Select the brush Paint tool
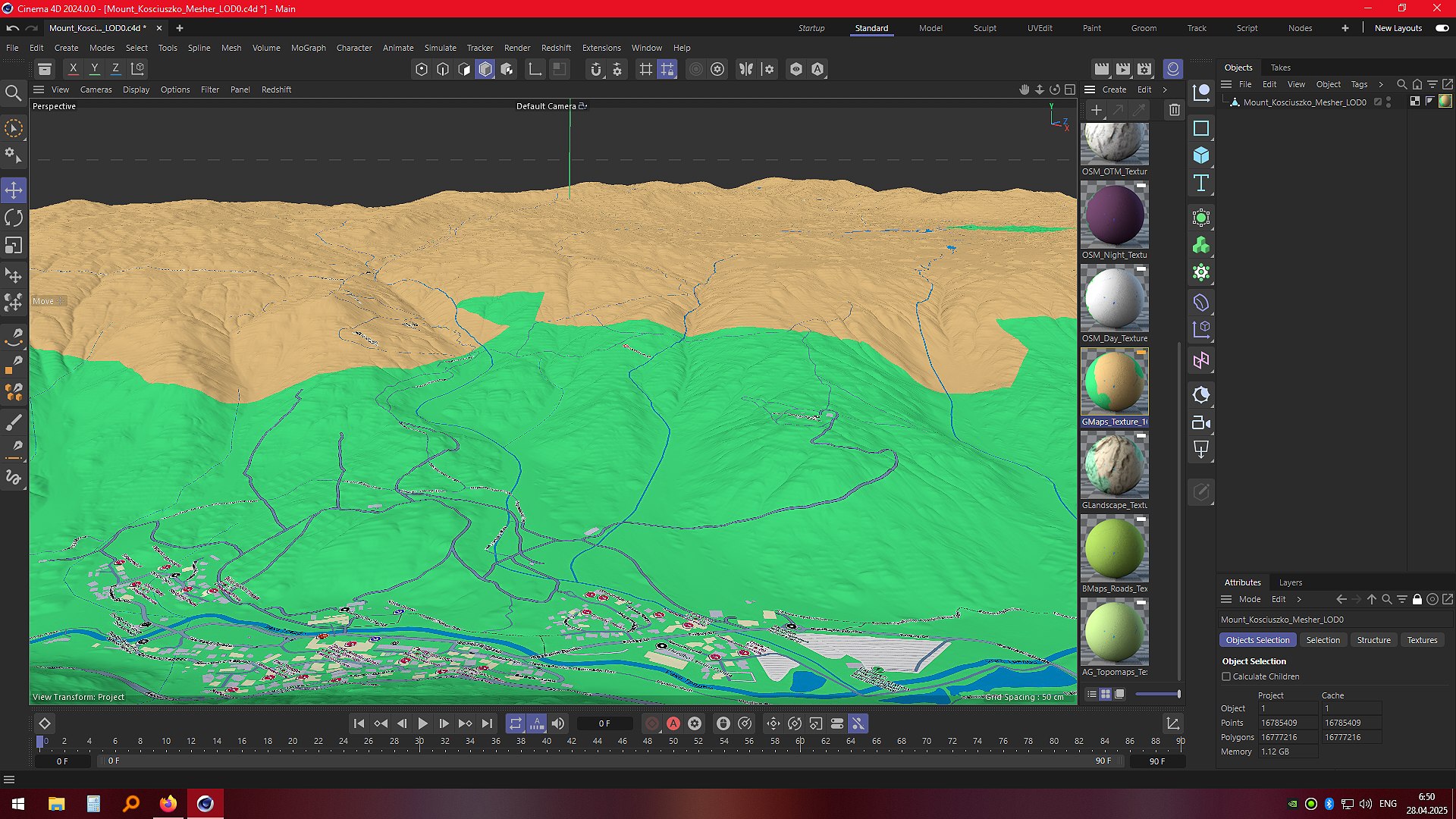This screenshot has width=1456, height=819. click(x=14, y=422)
